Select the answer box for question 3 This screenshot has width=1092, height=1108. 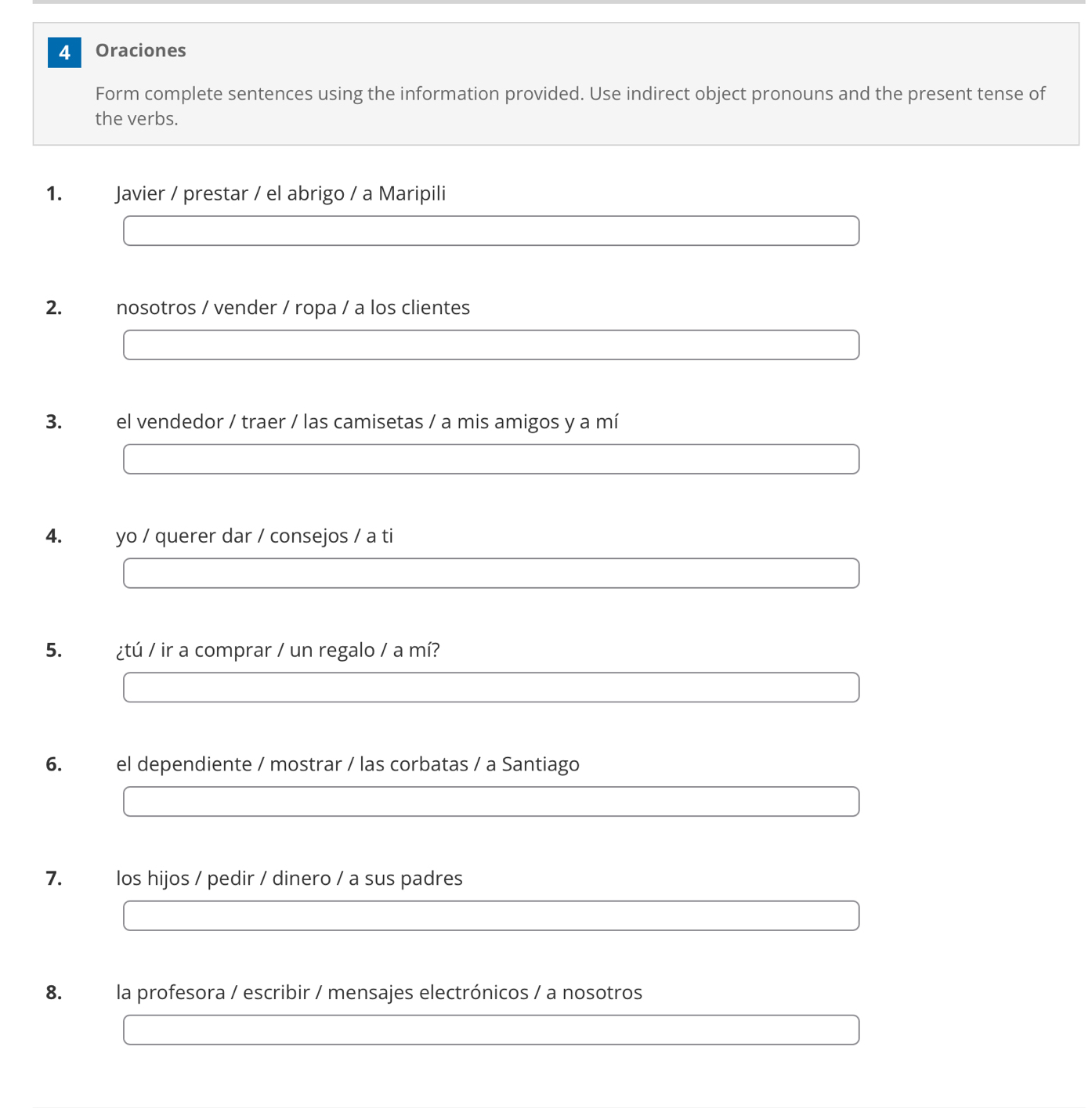coord(491,459)
